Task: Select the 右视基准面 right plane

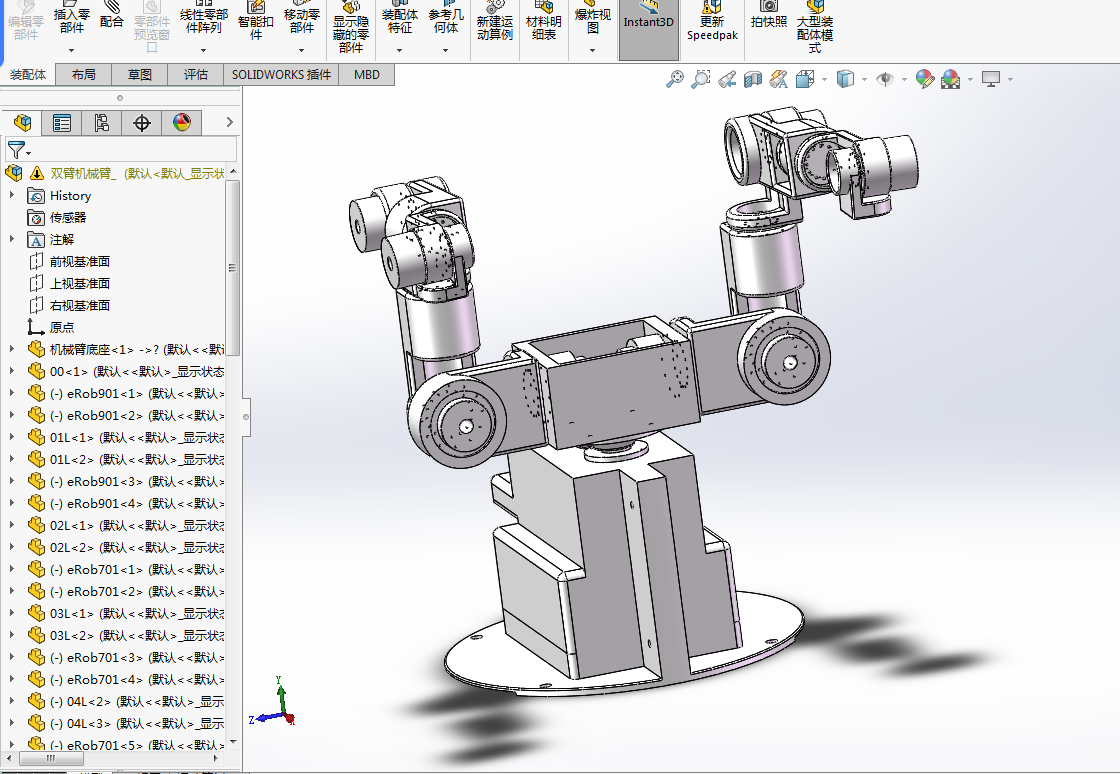Action: click(x=80, y=306)
